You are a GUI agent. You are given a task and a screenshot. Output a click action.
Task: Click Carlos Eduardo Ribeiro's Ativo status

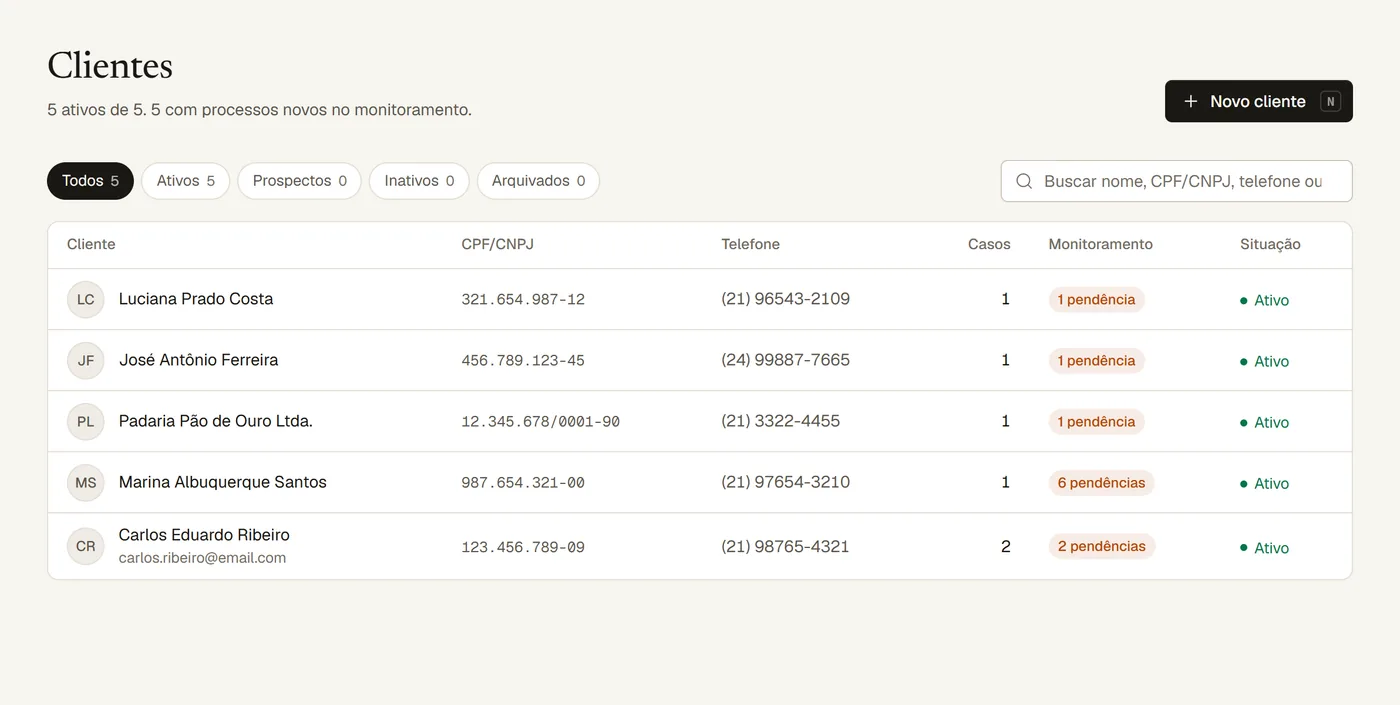point(1264,547)
